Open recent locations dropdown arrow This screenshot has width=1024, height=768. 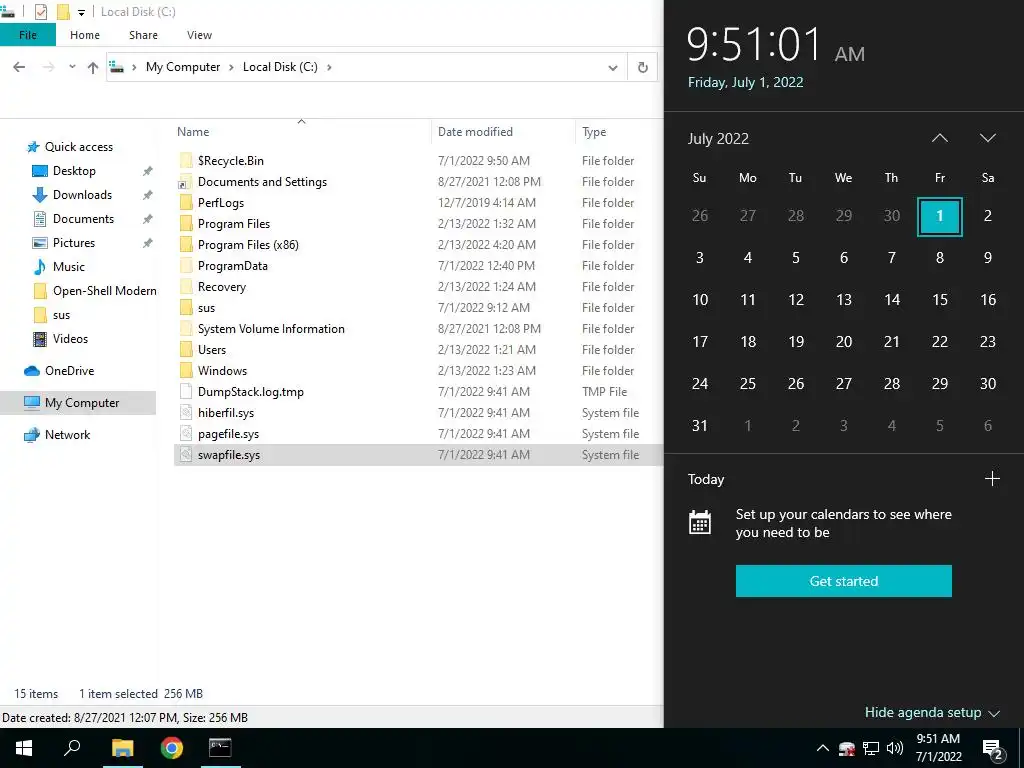[72, 67]
